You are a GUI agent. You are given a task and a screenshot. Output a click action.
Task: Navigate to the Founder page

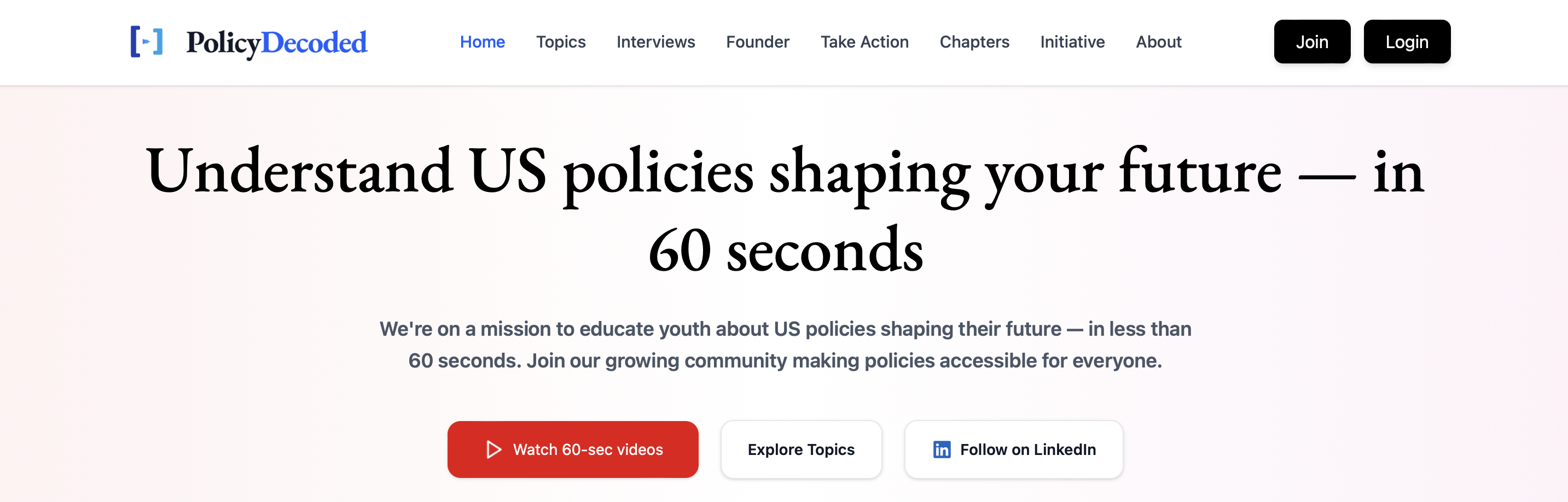(757, 42)
